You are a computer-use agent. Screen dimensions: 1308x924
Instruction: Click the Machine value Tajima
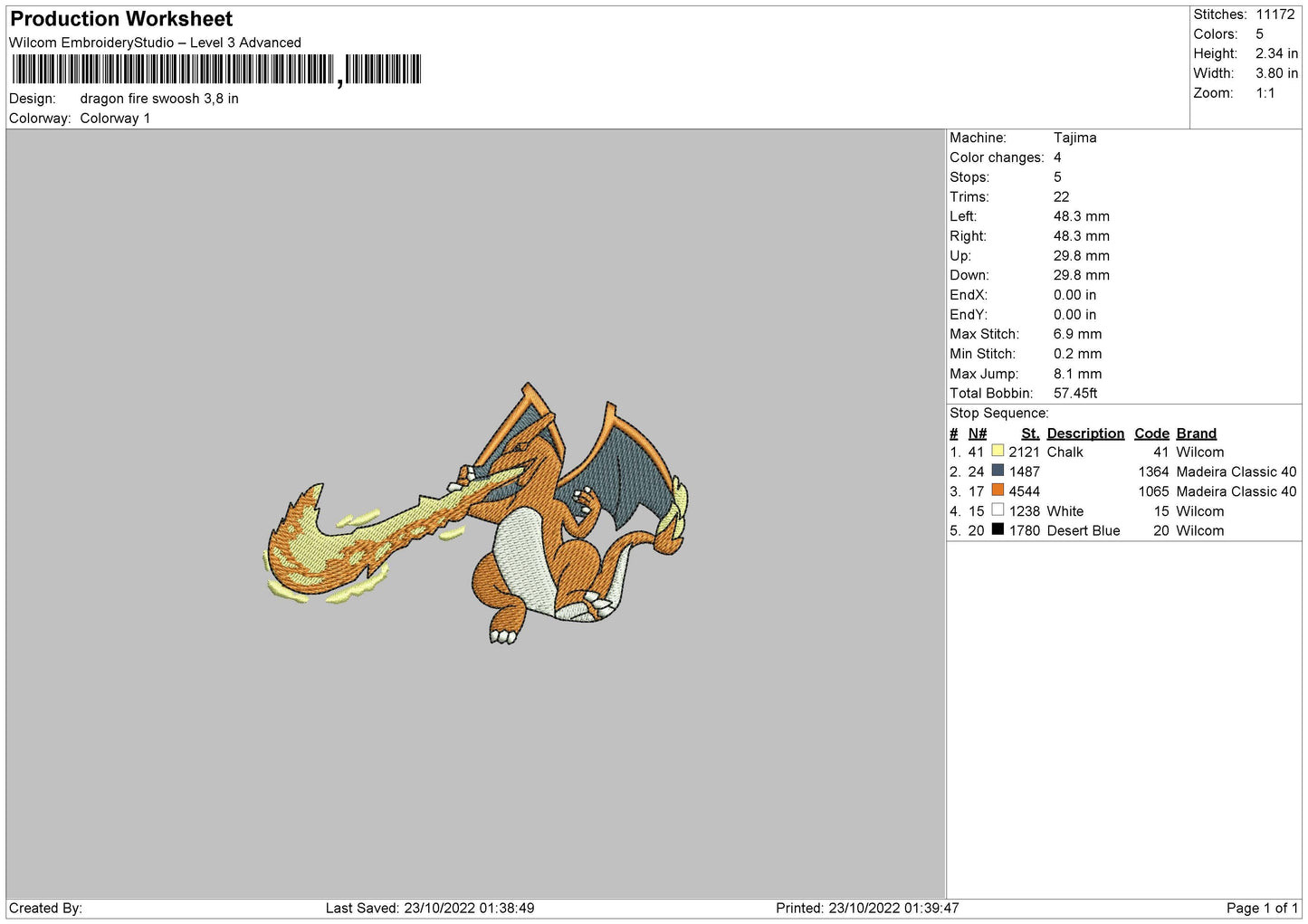pos(1074,138)
